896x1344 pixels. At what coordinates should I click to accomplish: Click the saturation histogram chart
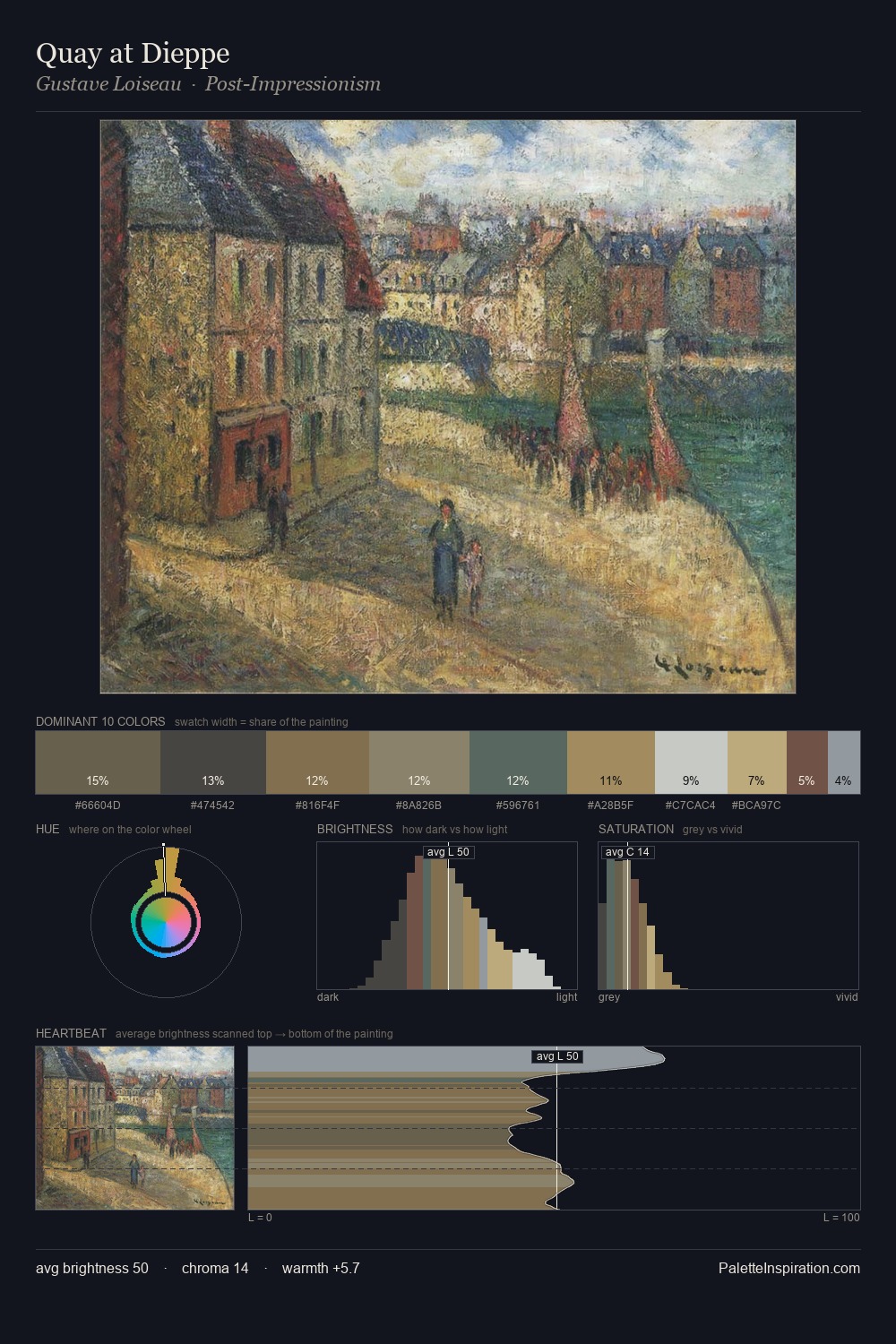pos(728,916)
